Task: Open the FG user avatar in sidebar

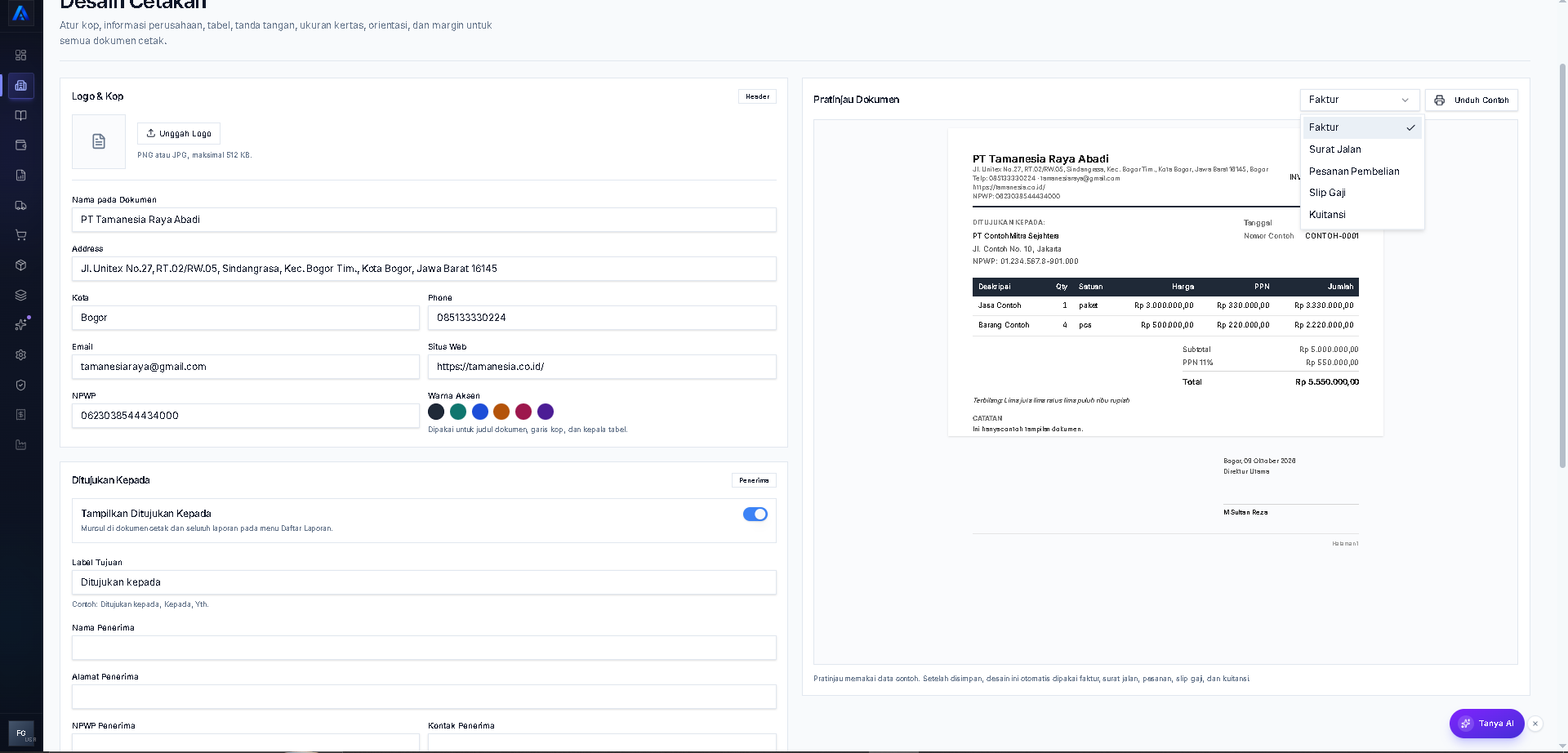Action: (x=21, y=733)
